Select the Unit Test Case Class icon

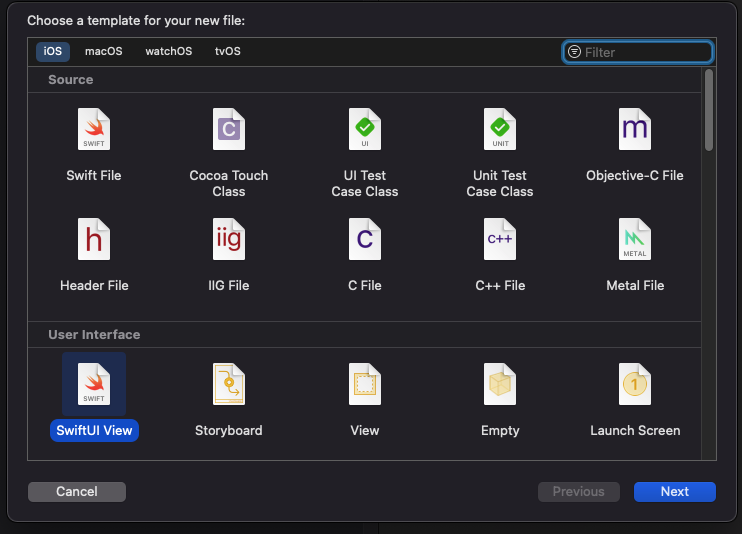[x=500, y=129]
